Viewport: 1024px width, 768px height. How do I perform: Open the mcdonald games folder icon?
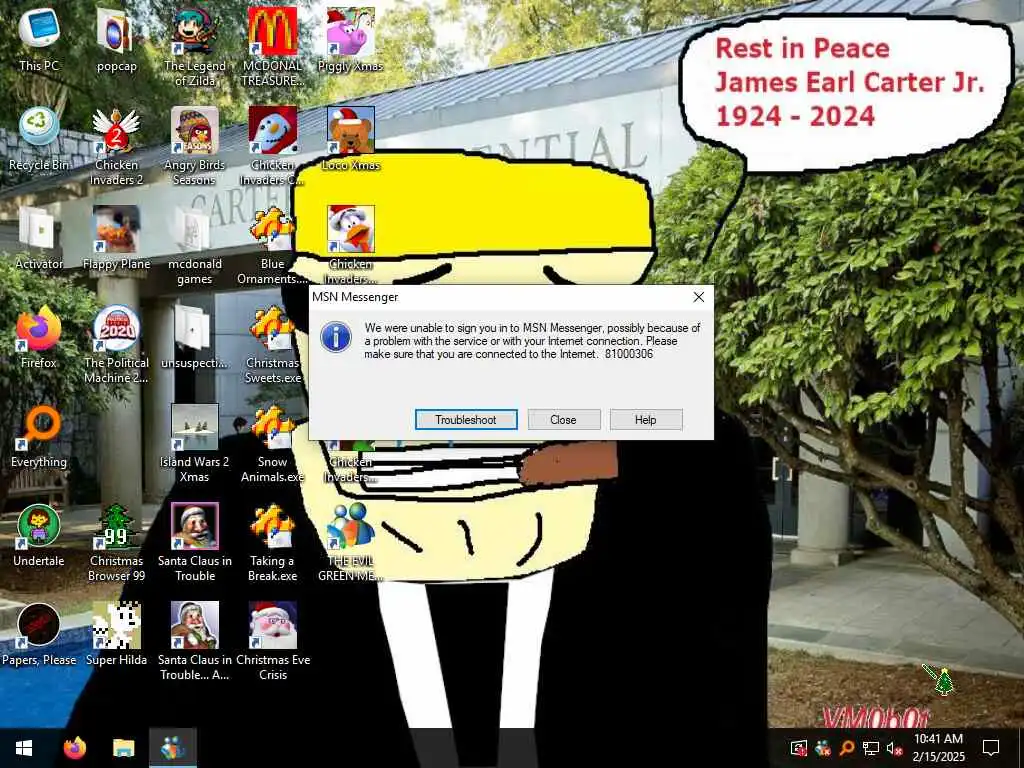pyautogui.click(x=195, y=246)
